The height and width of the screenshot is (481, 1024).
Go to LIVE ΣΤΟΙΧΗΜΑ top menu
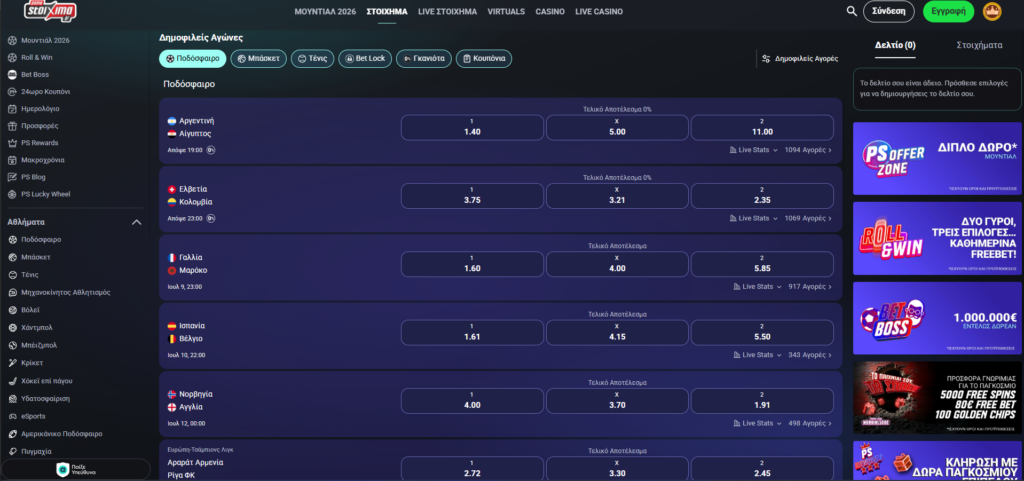tap(447, 12)
